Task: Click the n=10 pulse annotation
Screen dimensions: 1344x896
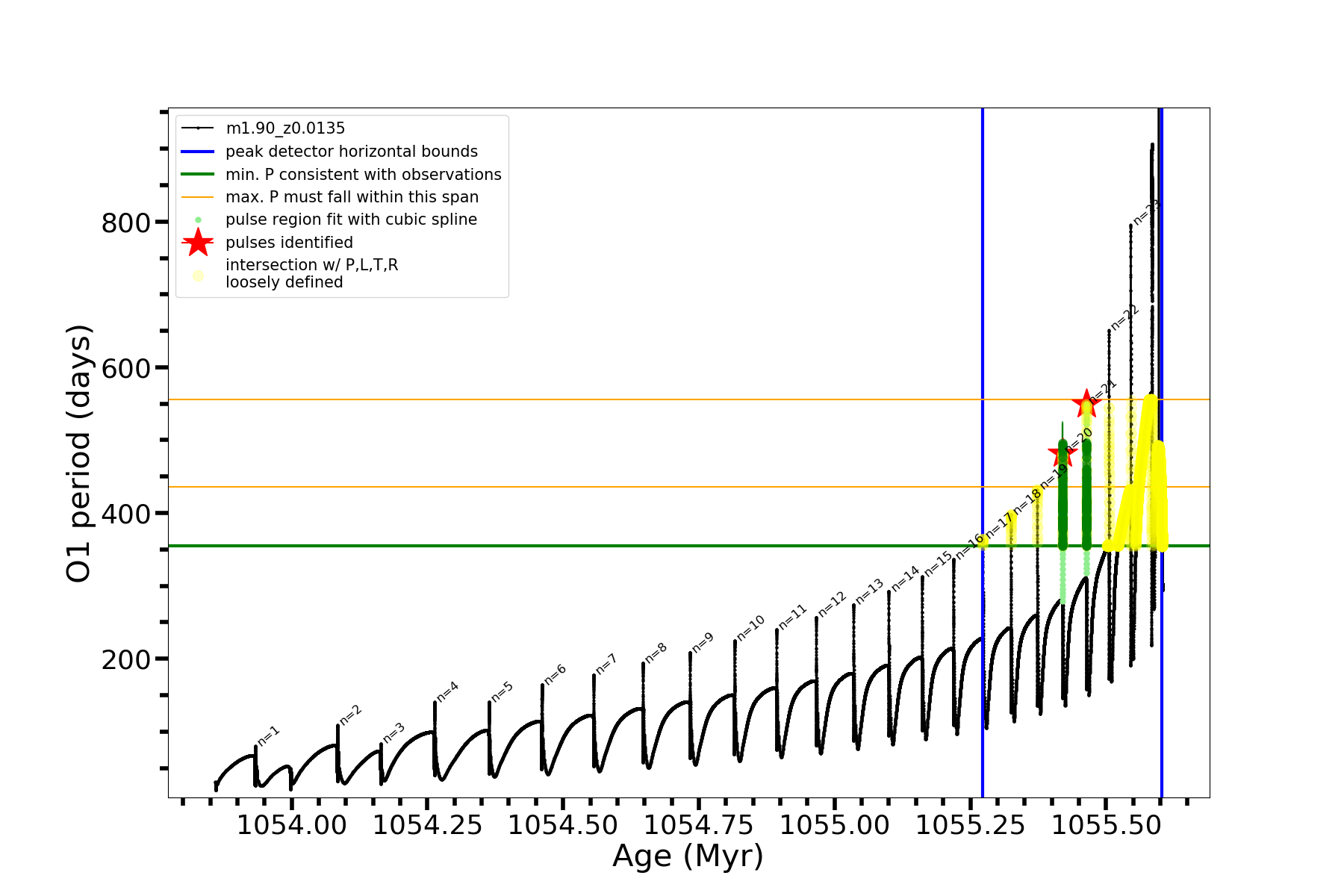Action: pos(751,627)
